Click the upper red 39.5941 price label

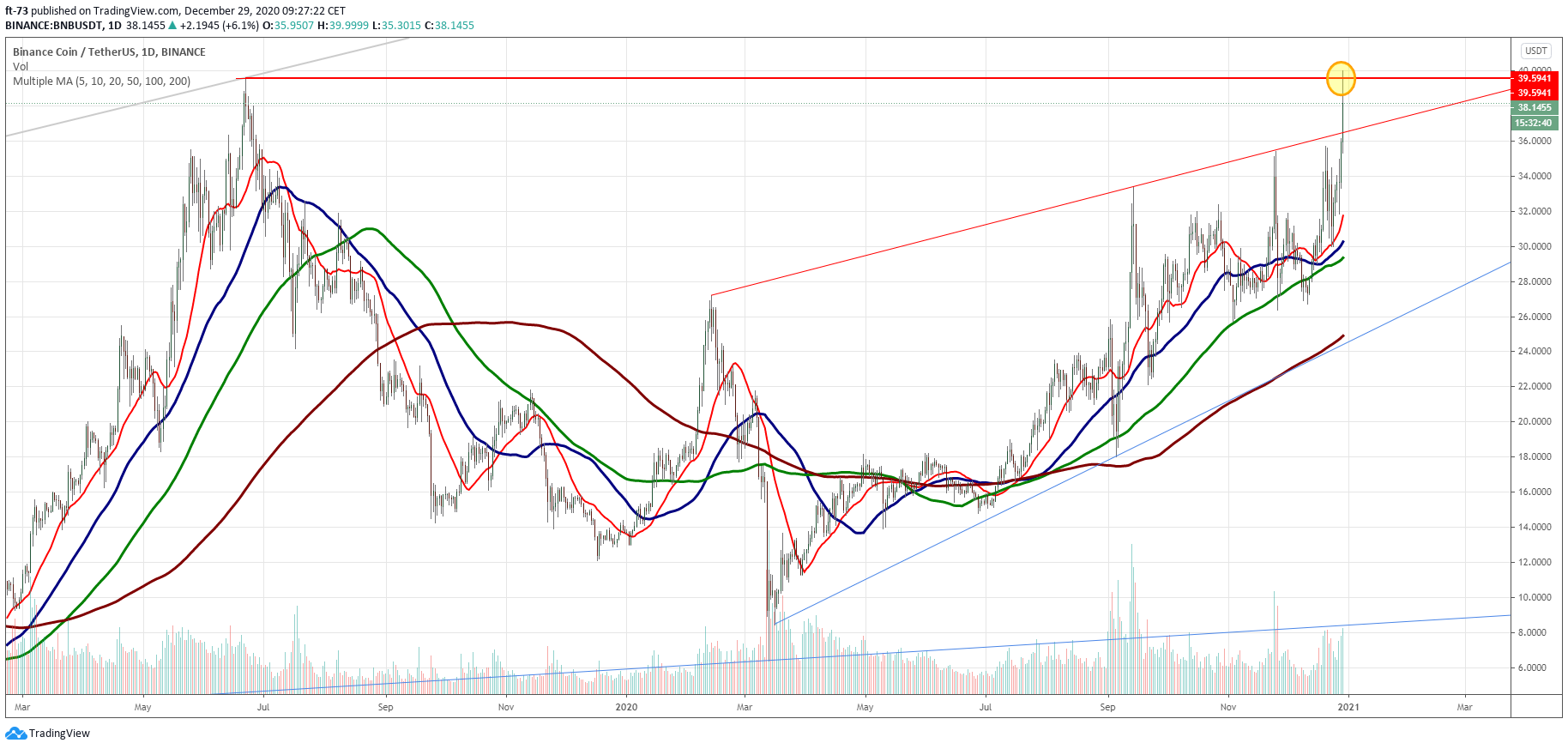tap(1534, 78)
